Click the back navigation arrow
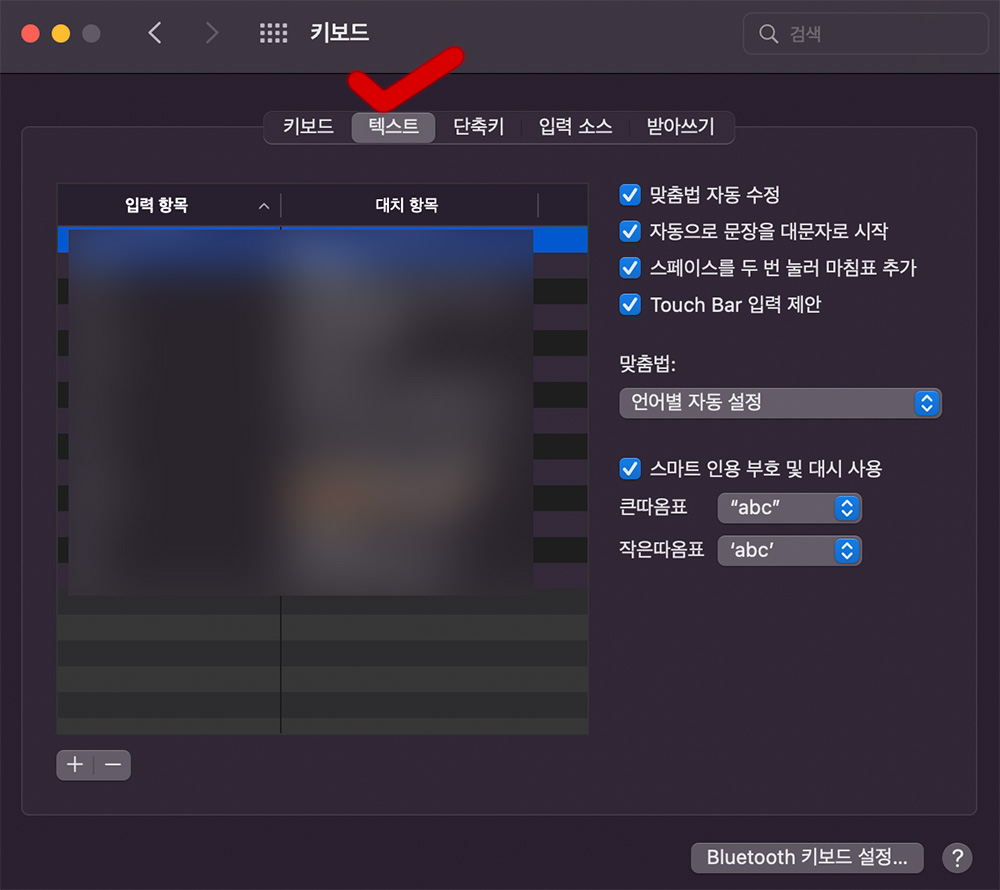Image resolution: width=1000 pixels, height=890 pixels. tap(155, 32)
